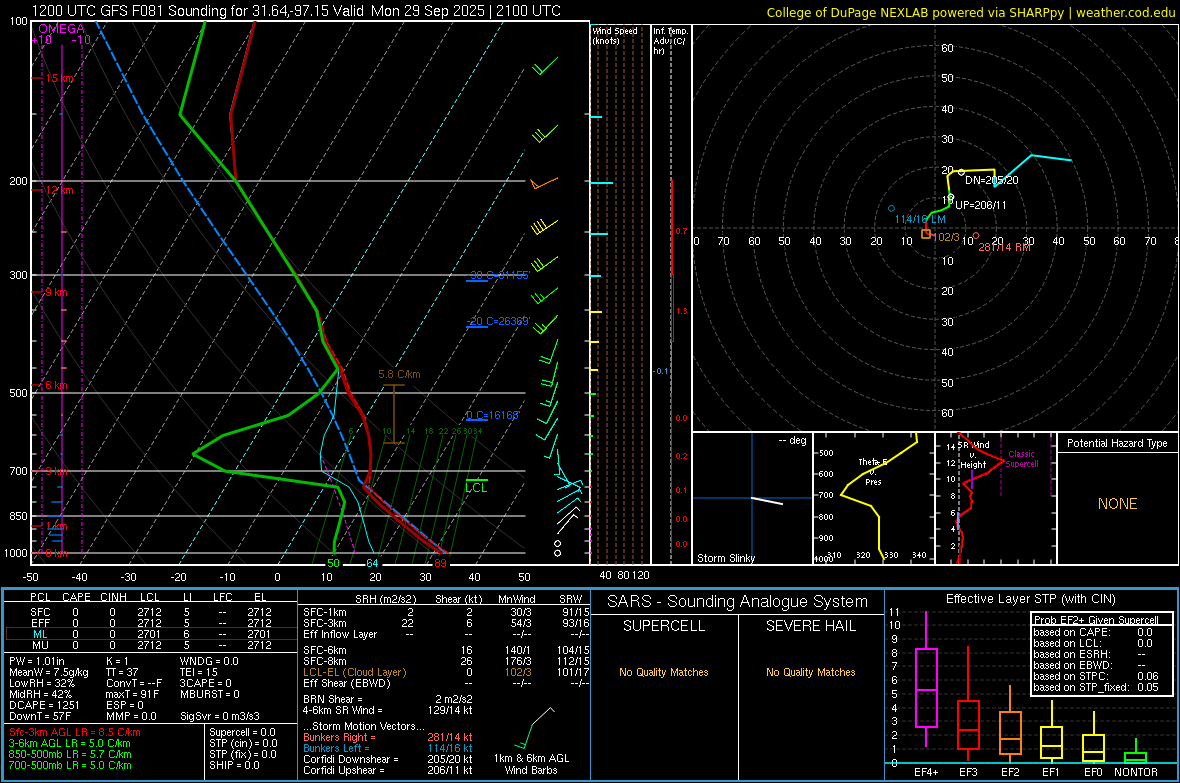Click the Storm Slinky panel label
This screenshot has width=1180, height=783.
coord(725,558)
